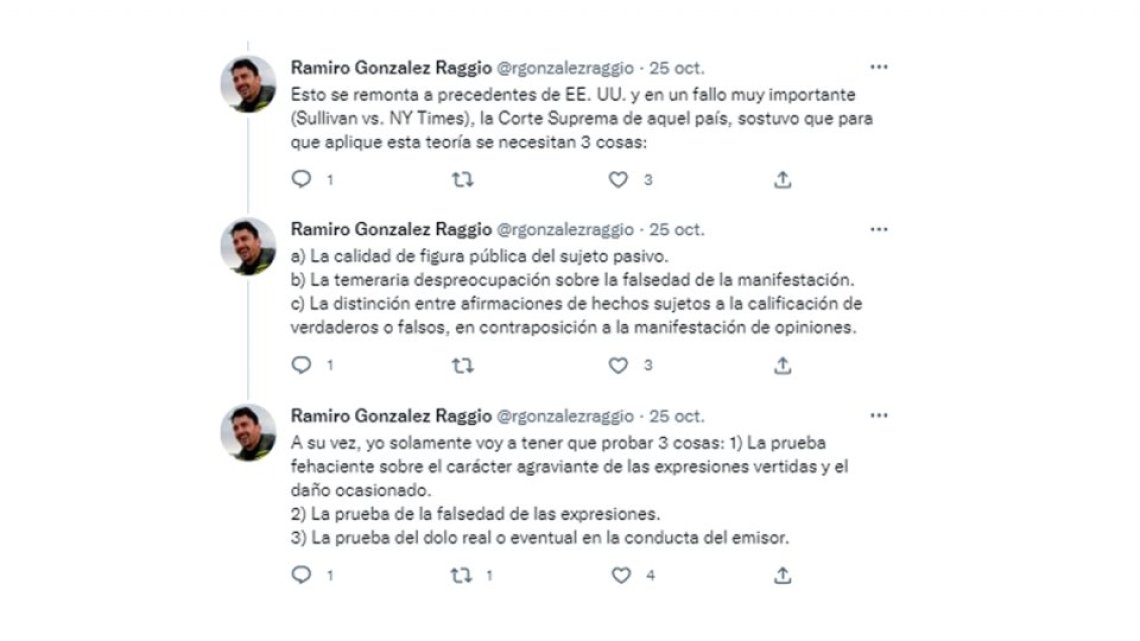Open @rgonzalezraggio handle on the third tweet
1140x641 pixels.
(565, 416)
